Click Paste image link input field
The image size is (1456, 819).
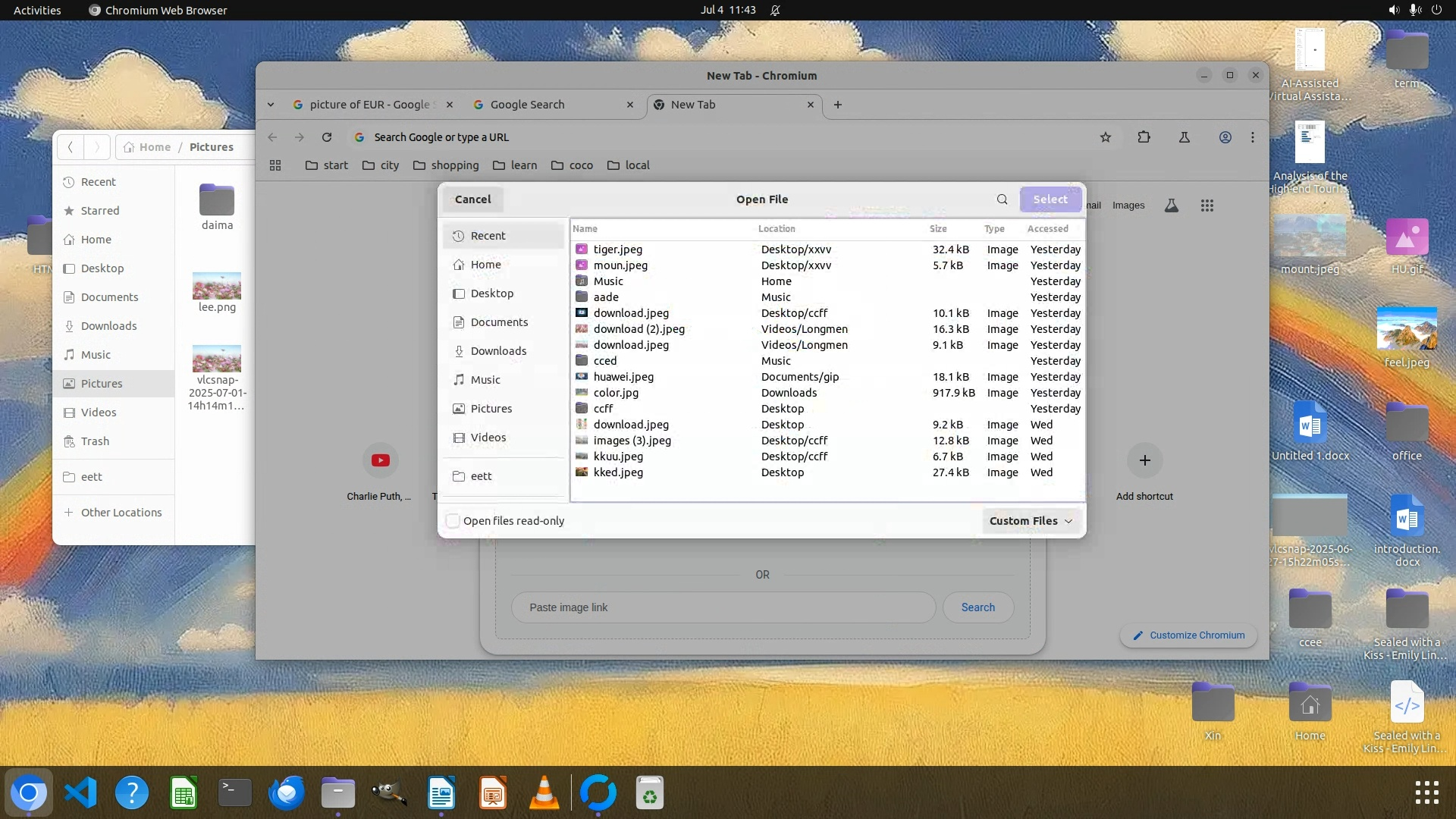[722, 607]
